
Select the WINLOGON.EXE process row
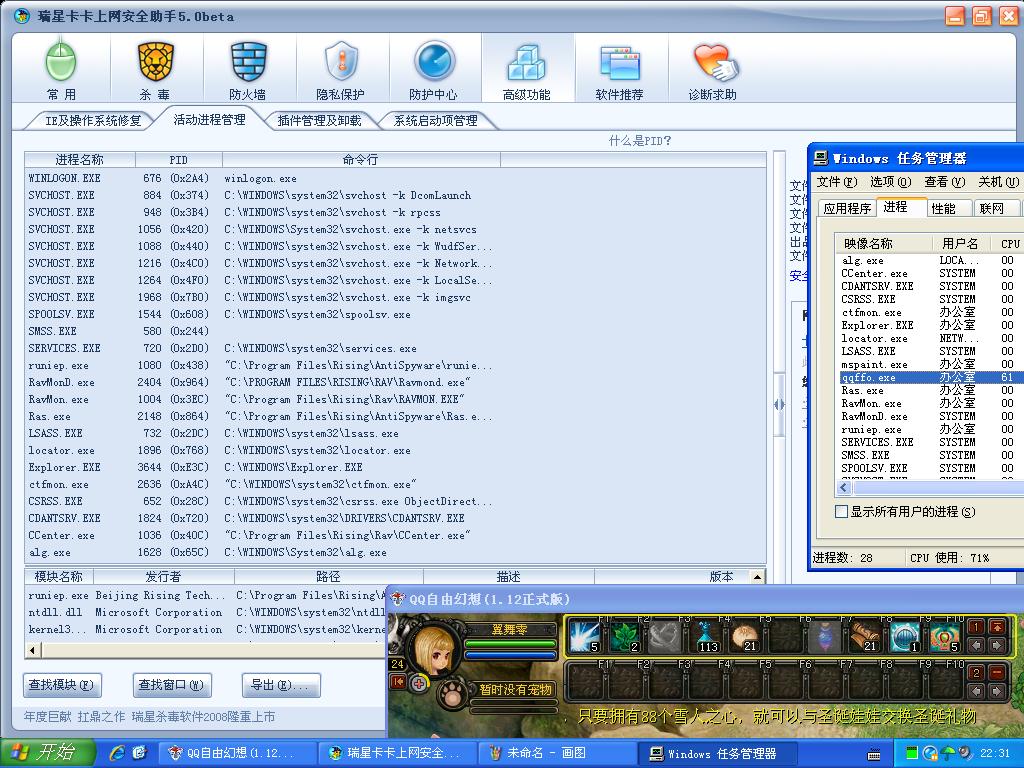tap(395, 178)
